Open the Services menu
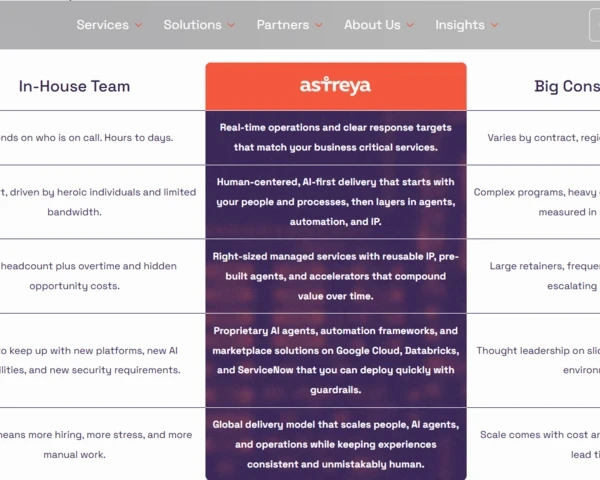 tap(103, 25)
